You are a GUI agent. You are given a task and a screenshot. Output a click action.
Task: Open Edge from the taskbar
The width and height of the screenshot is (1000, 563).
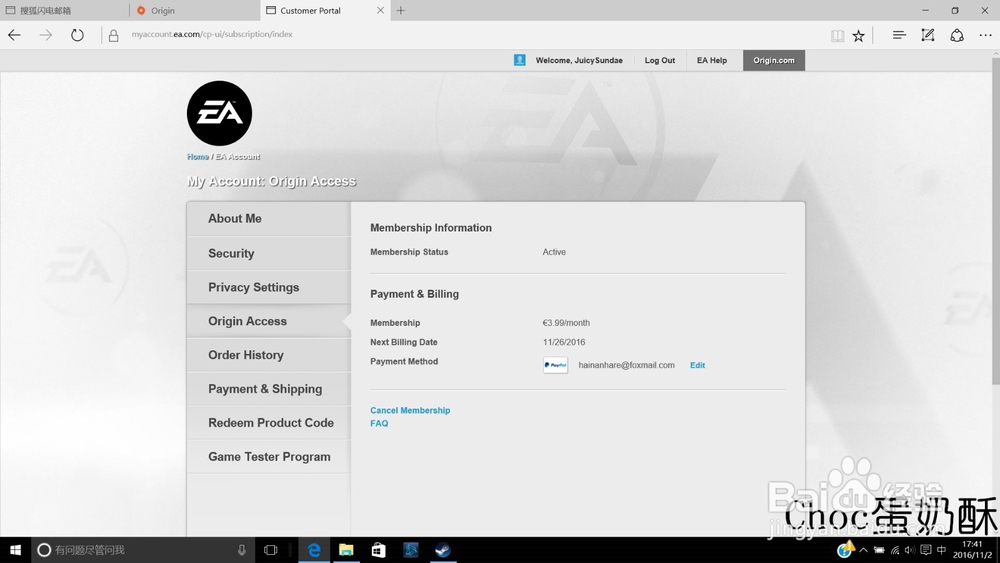click(x=314, y=550)
